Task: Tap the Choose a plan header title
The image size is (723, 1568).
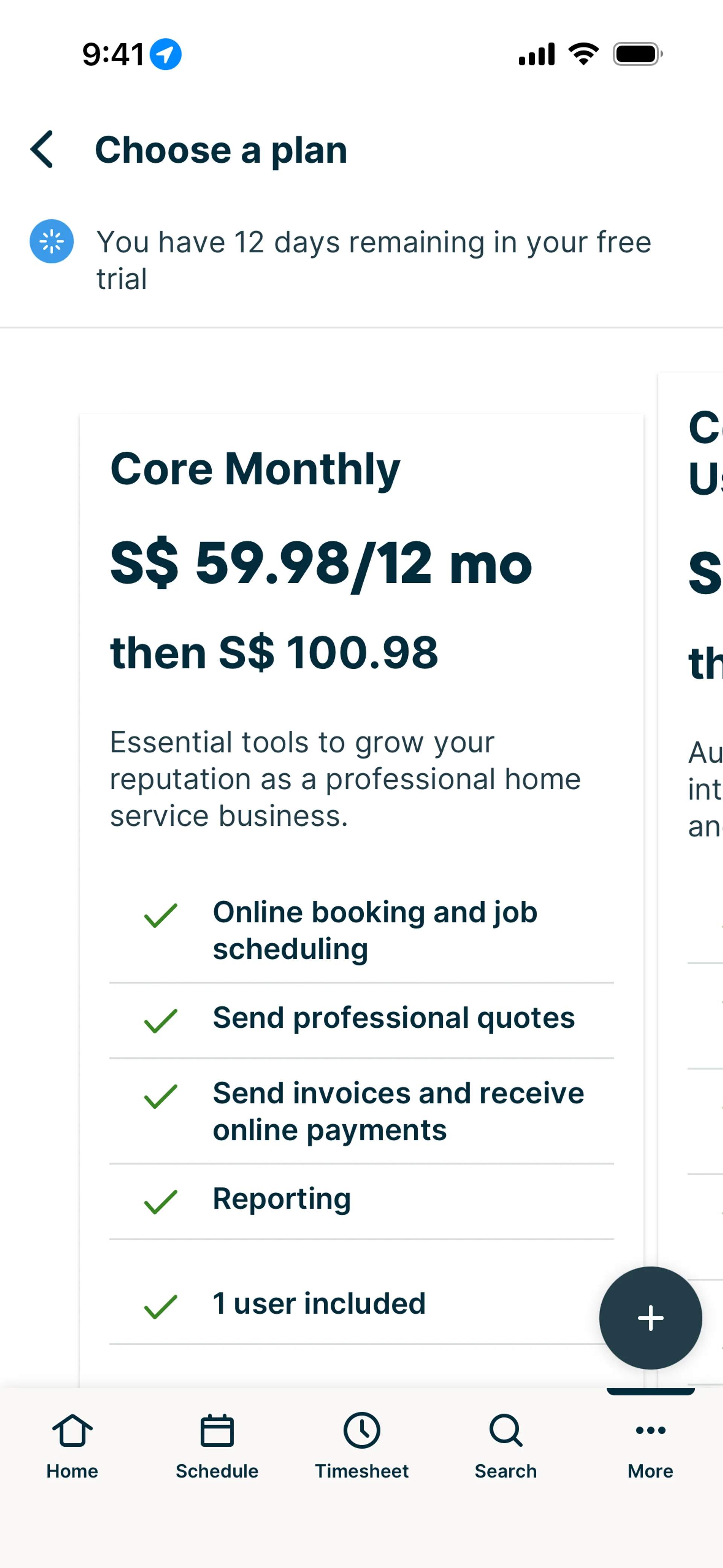Action: [221, 150]
